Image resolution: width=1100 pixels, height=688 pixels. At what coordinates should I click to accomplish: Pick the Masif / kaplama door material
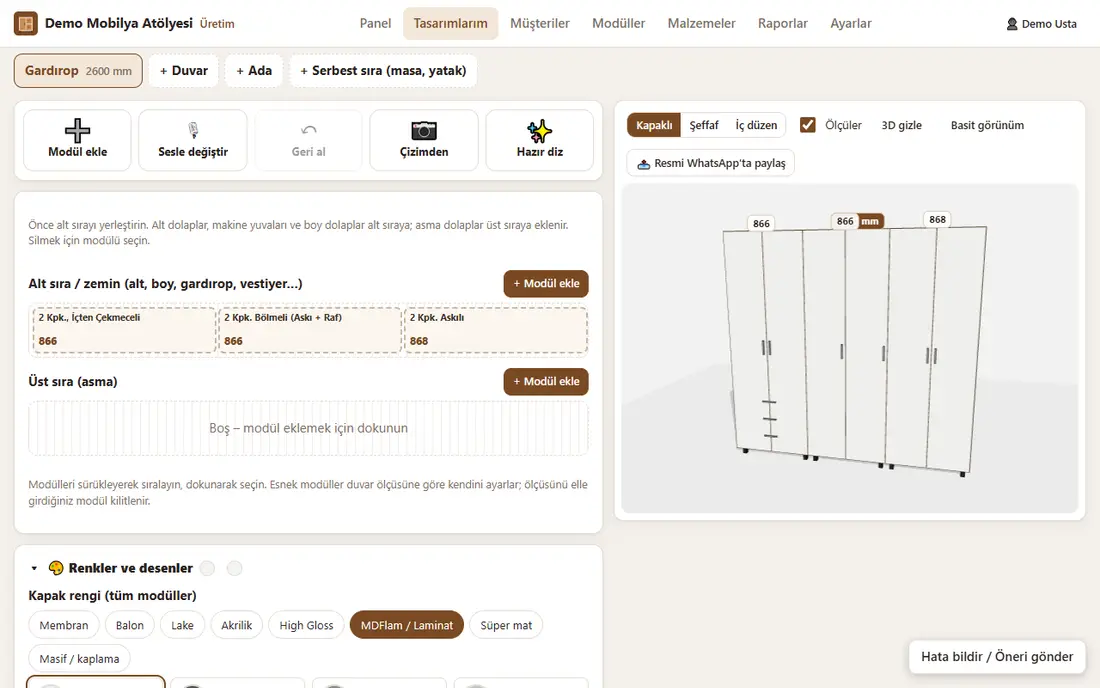pyautogui.click(x=79, y=659)
